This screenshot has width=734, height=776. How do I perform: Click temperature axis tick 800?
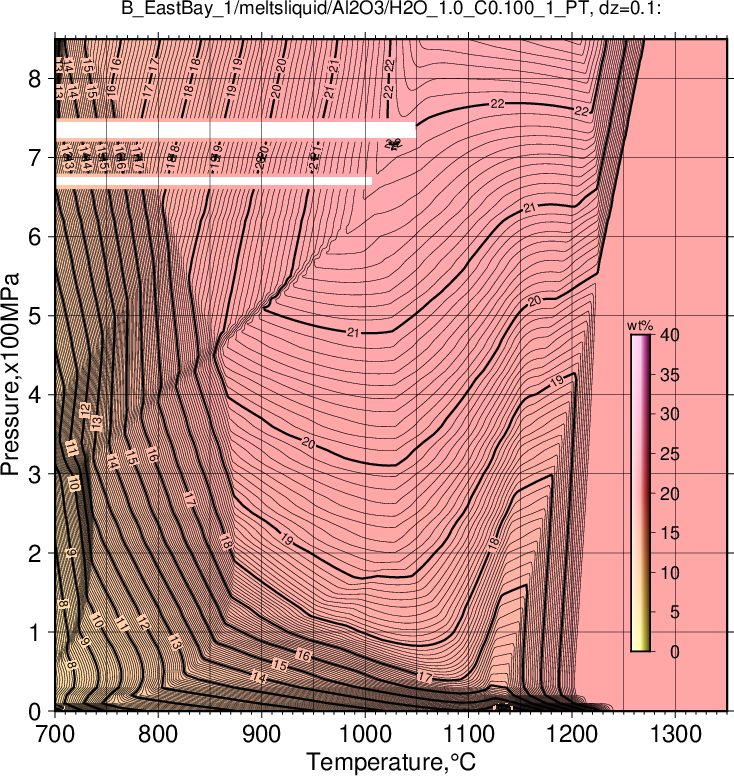click(158, 734)
